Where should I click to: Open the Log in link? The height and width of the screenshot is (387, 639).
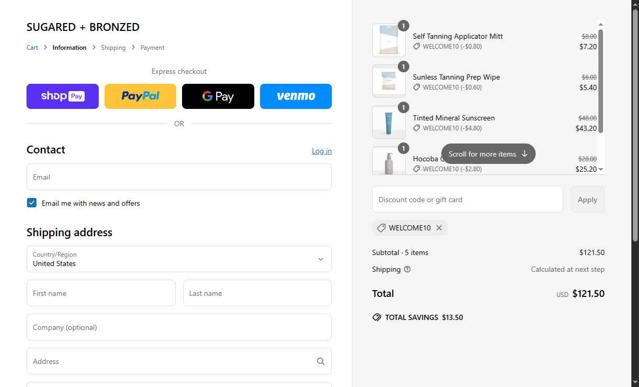322,151
